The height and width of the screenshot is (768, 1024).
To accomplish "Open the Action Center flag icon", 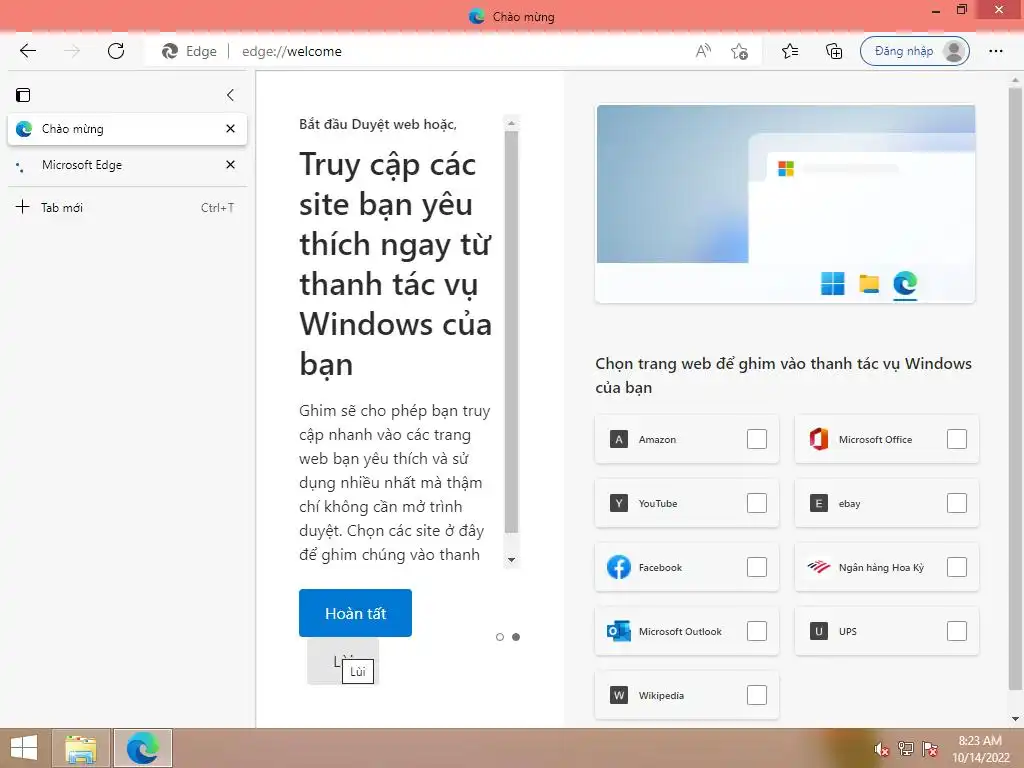I will (930, 749).
